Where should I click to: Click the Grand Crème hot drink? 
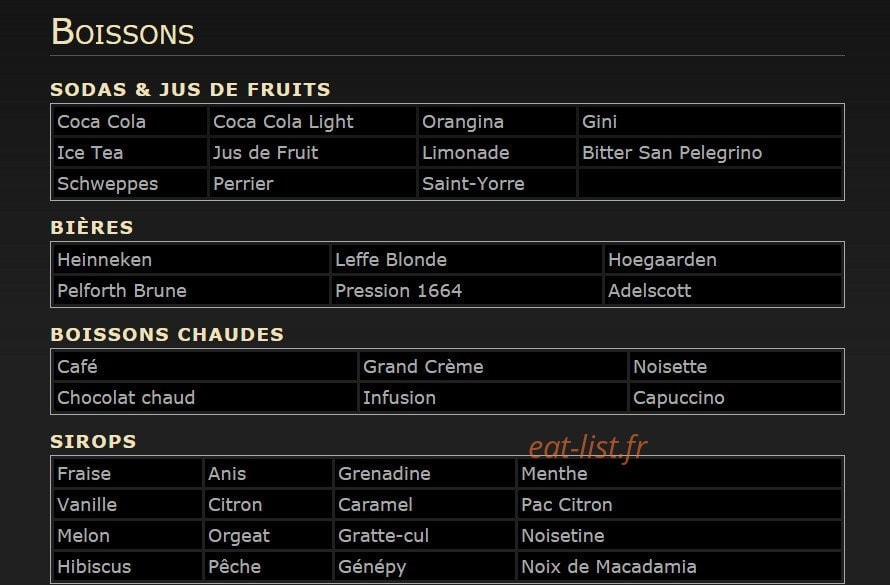pos(493,367)
